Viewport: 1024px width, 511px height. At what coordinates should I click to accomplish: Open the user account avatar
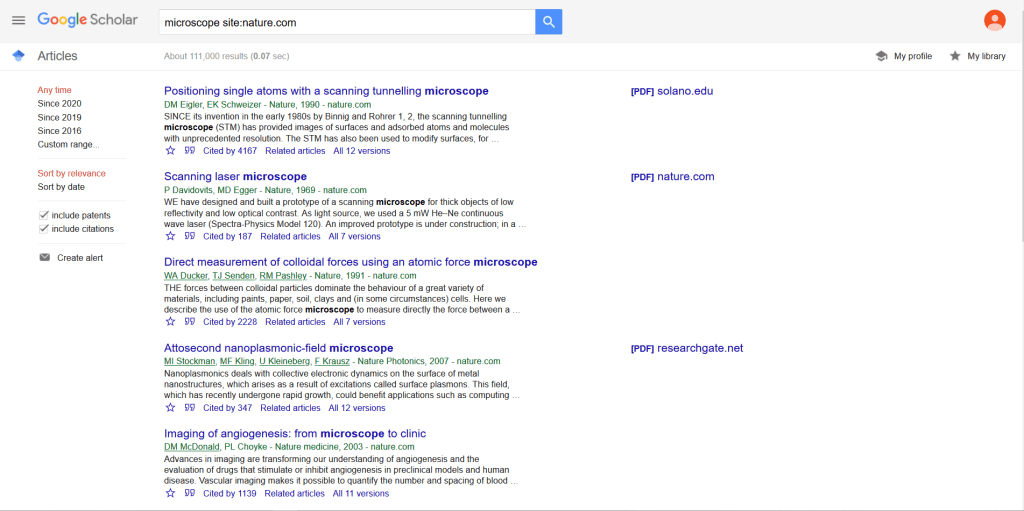[x=994, y=21]
